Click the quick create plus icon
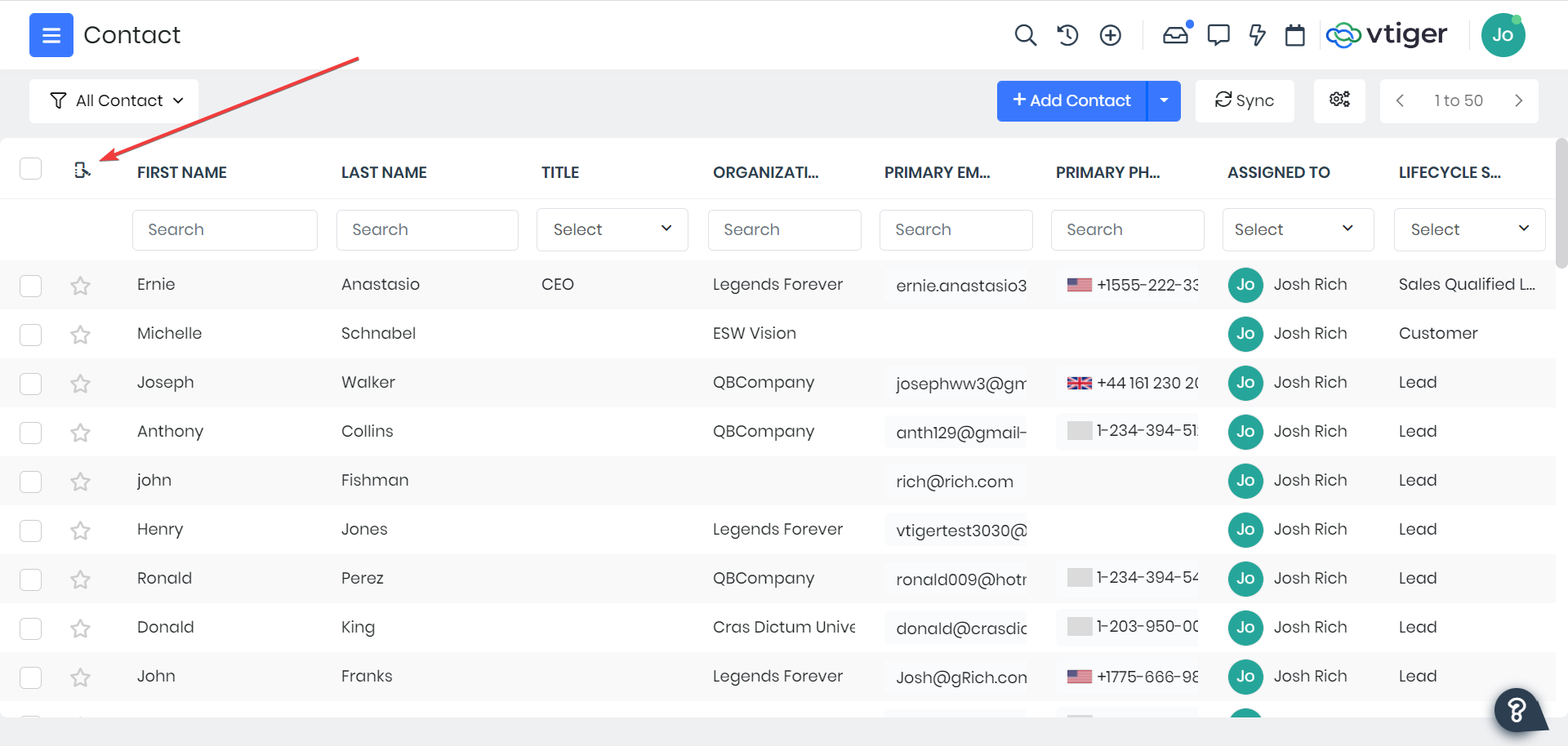1568x746 pixels. [x=1110, y=35]
